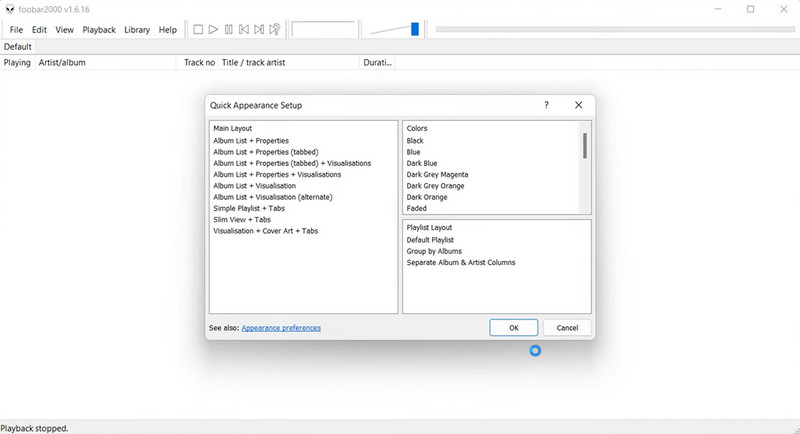Choose the Dark Orange color scheme
Image resolution: width=800 pixels, height=434 pixels.
[427, 197]
